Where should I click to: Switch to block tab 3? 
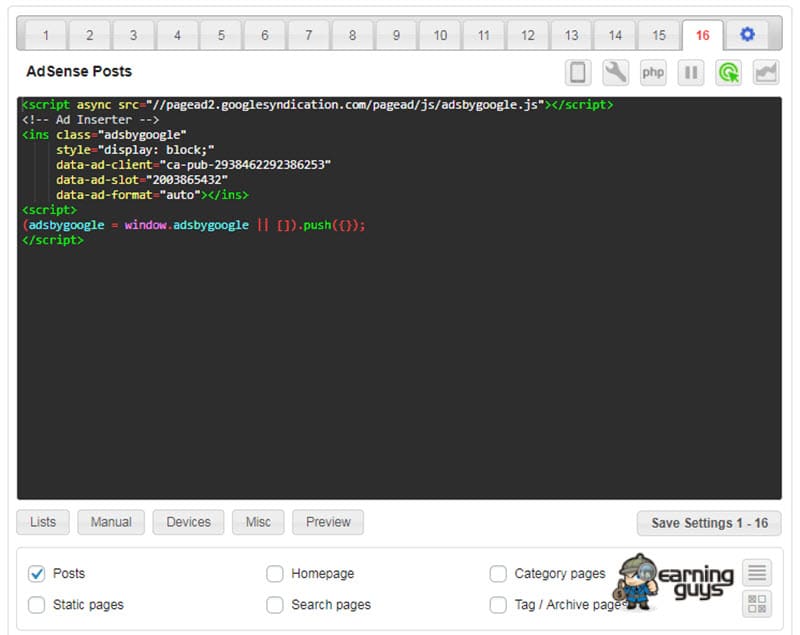[133, 35]
